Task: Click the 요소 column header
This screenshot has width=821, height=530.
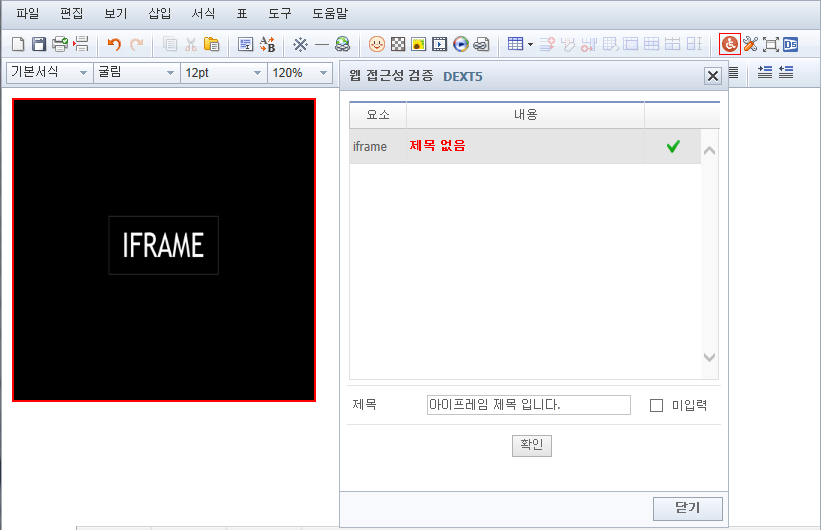Action: click(x=378, y=115)
